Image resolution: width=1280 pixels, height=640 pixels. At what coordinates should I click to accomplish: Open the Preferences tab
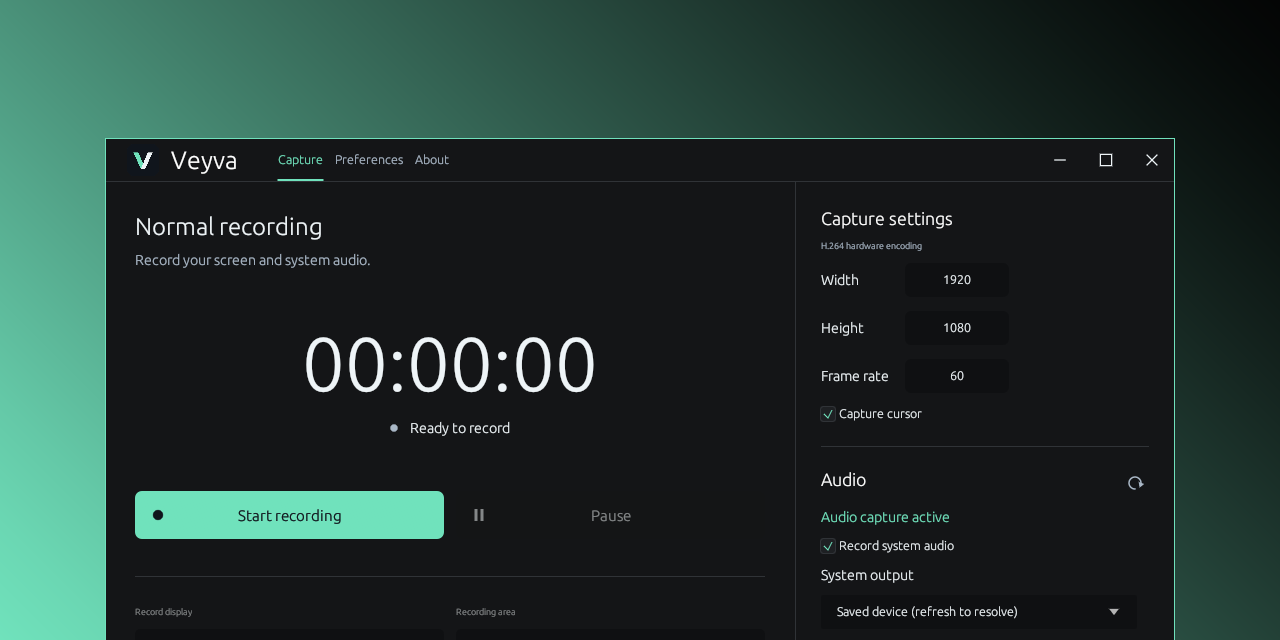(369, 160)
